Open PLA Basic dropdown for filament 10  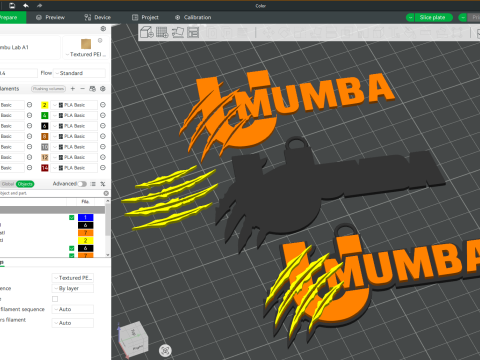click(x=74, y=147)
